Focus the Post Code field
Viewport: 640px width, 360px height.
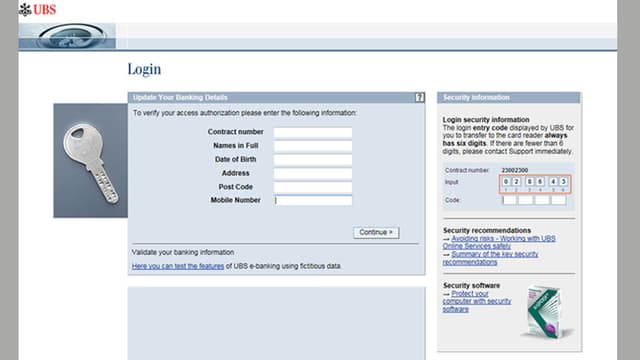coord(313,187)
